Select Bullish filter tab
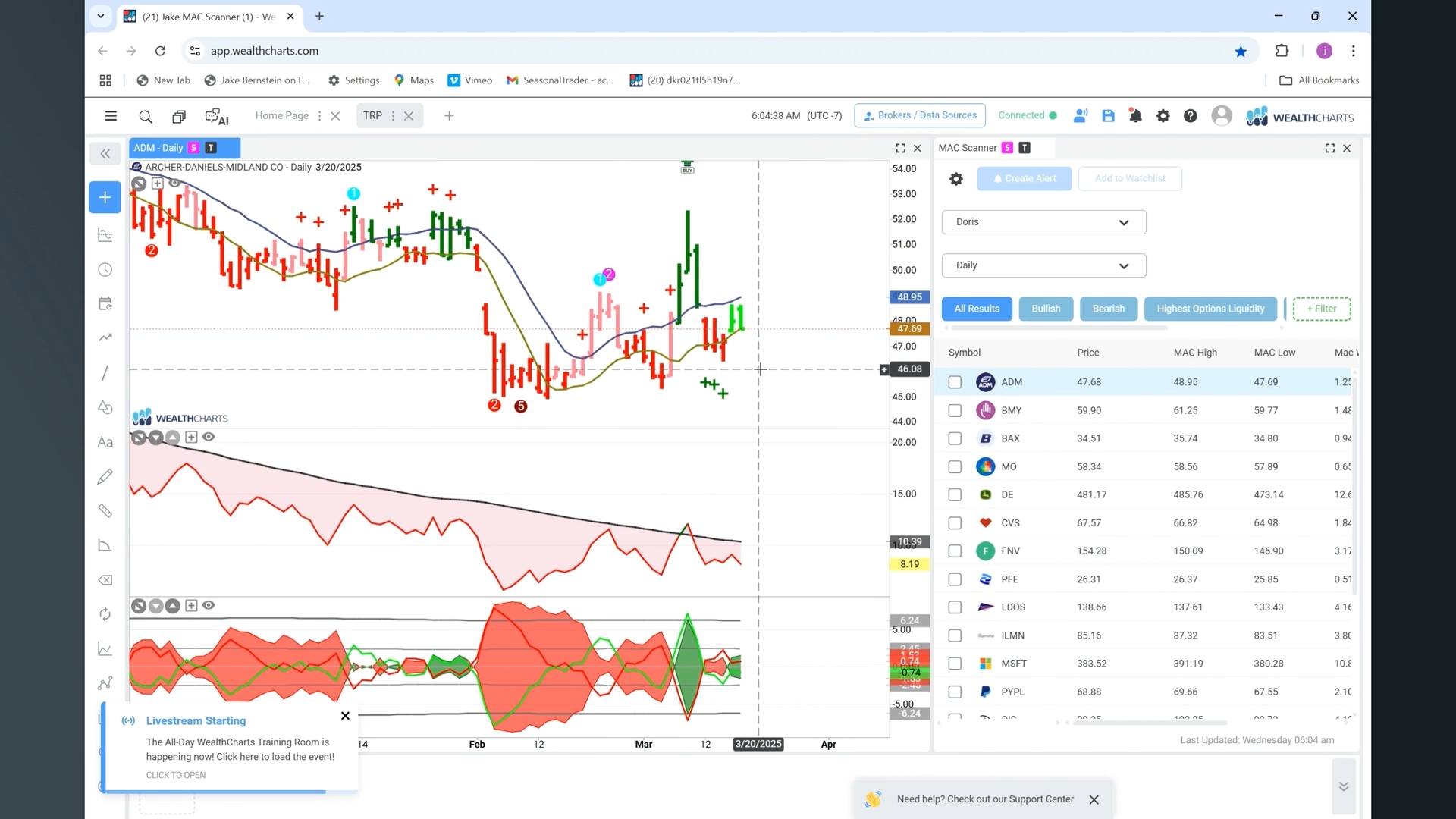This screenshot has height=819, width=1456. click(x=1046, y=309)
